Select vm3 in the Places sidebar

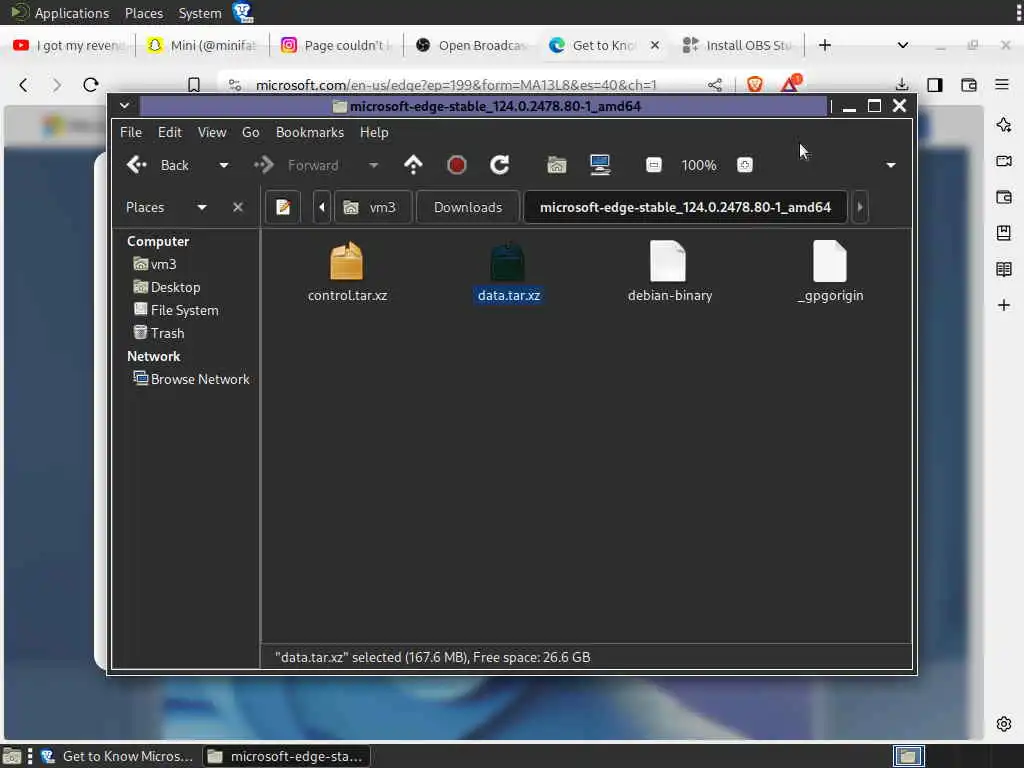[x=155, y=264]
